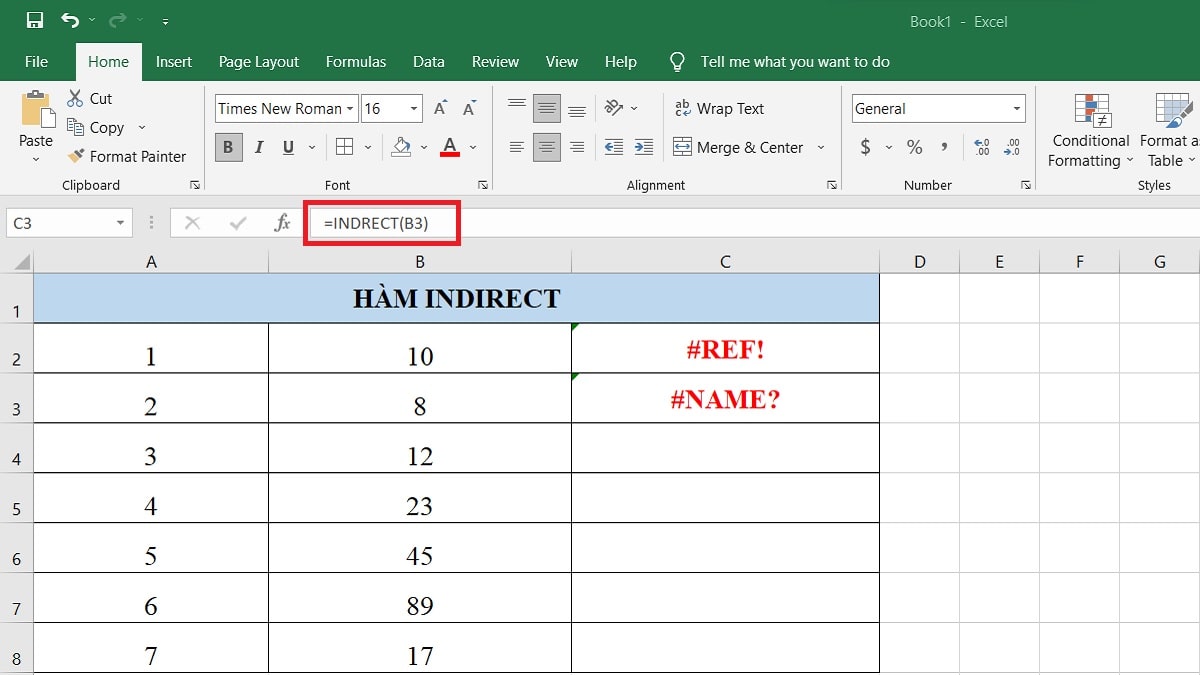Click the formula bar with =INDRECT(B3)
This screenshot has width=1200, height=675.
755,223
